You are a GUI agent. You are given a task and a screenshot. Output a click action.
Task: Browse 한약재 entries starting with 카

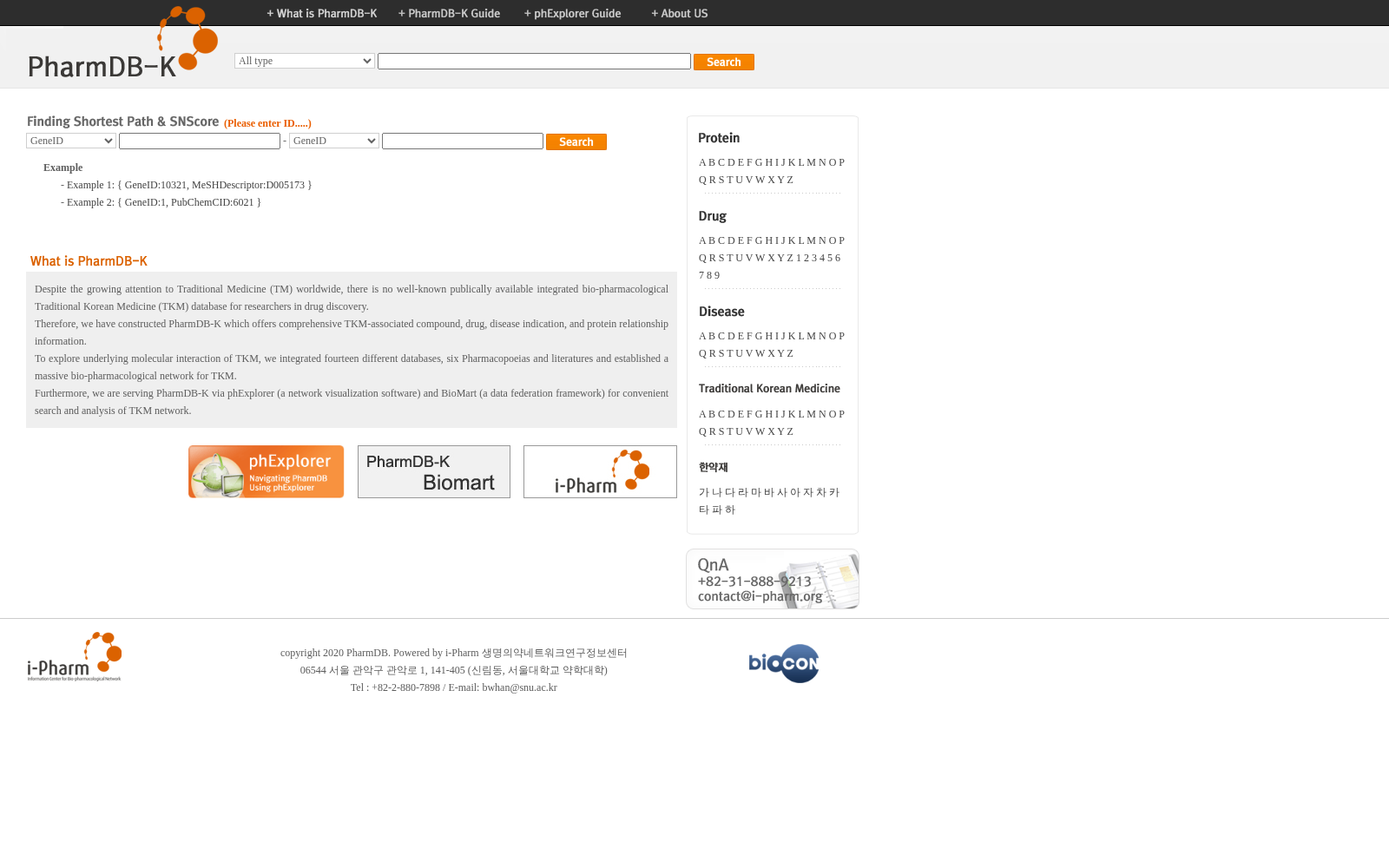(x=834, y=492)
